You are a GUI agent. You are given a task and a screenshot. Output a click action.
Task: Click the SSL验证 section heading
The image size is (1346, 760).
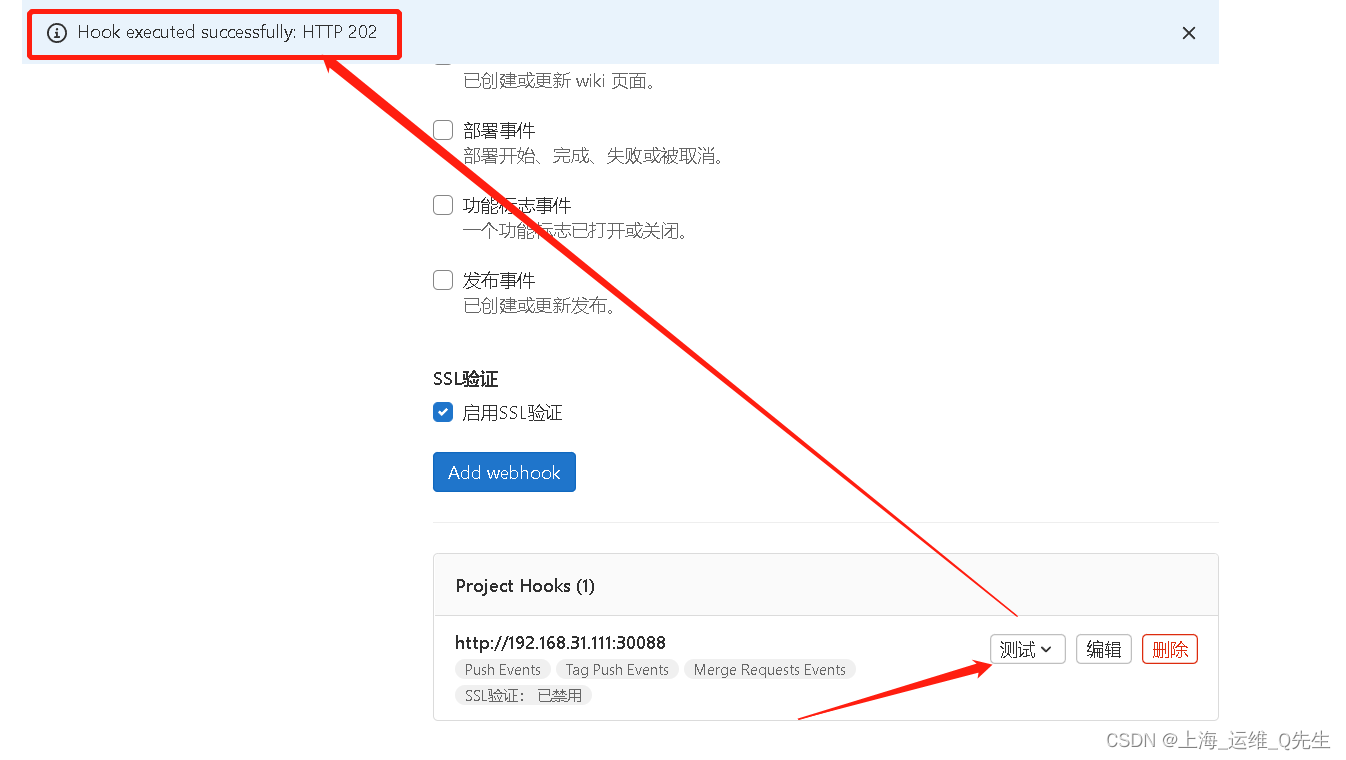466,379
